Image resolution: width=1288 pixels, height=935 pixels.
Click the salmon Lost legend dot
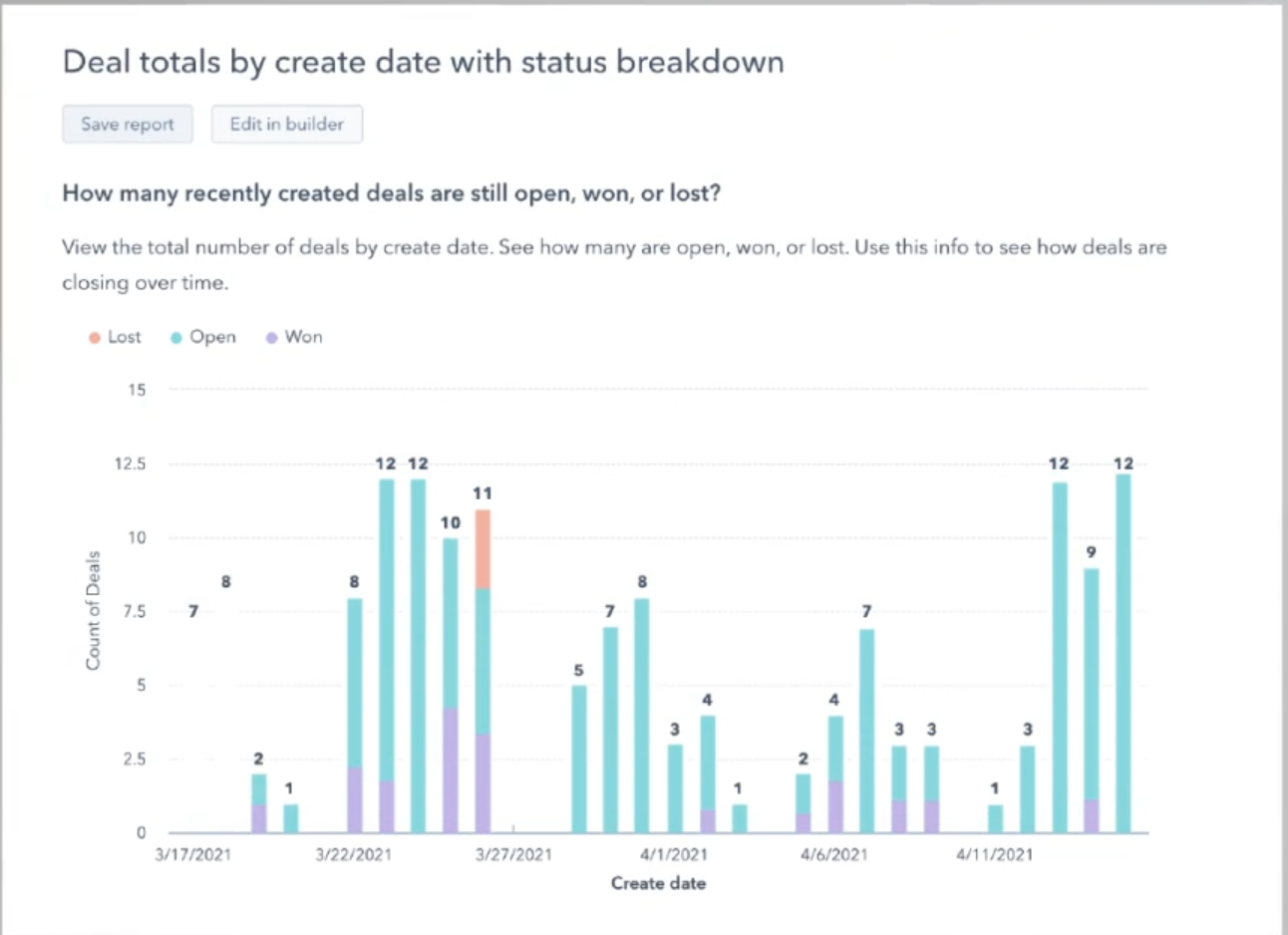[x=95, y=338]
